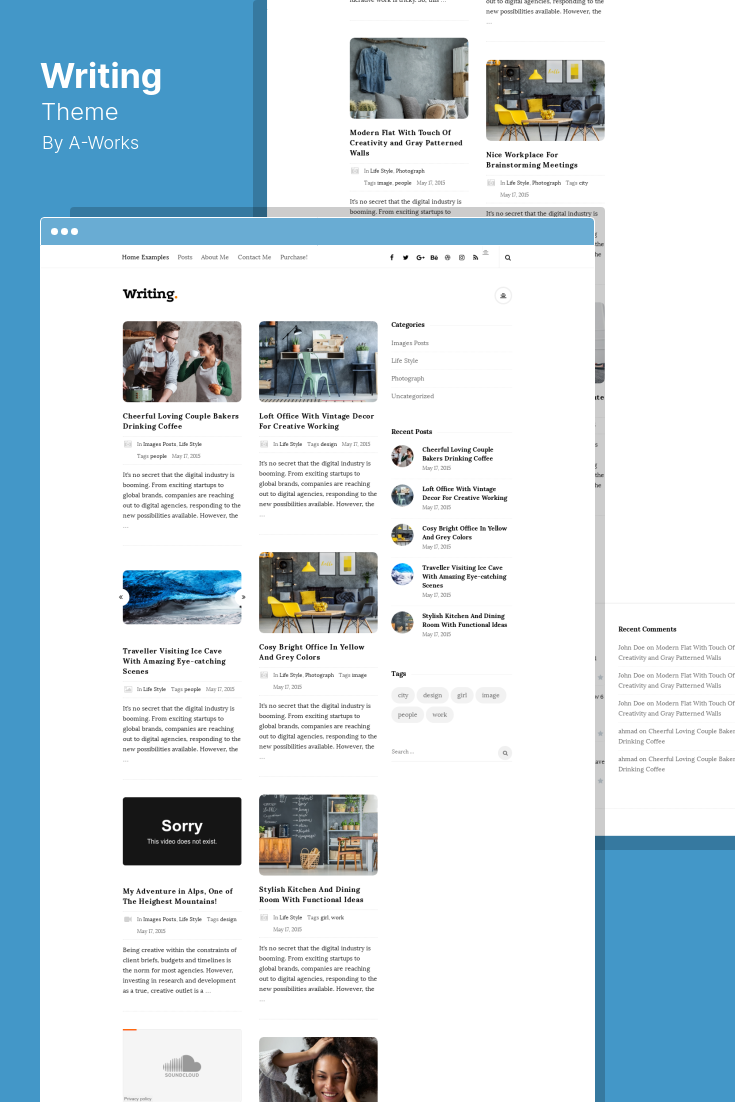Select the city tag
Image resolution: width=735 pixels, height=1102 pixels.
click(403, 695)
